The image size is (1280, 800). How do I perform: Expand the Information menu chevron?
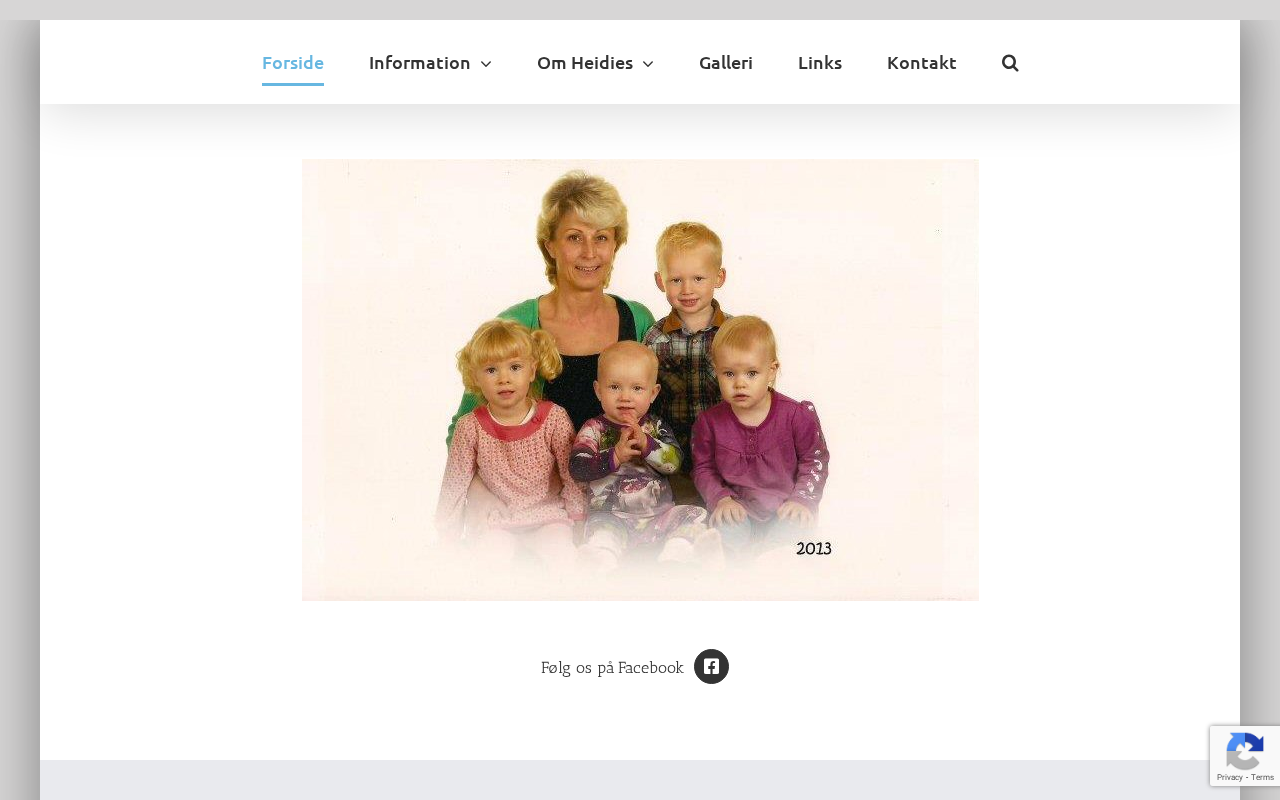[x=486, y=64]
